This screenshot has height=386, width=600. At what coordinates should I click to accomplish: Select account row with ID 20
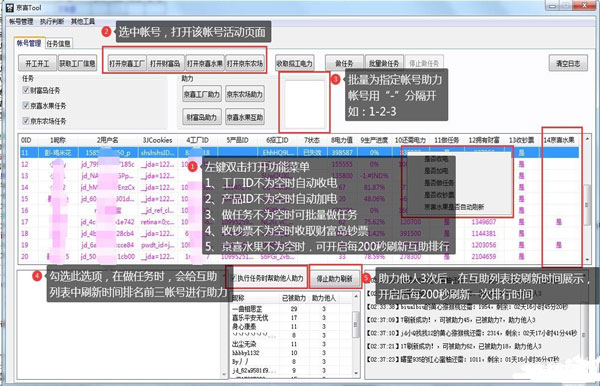[299, 256]
